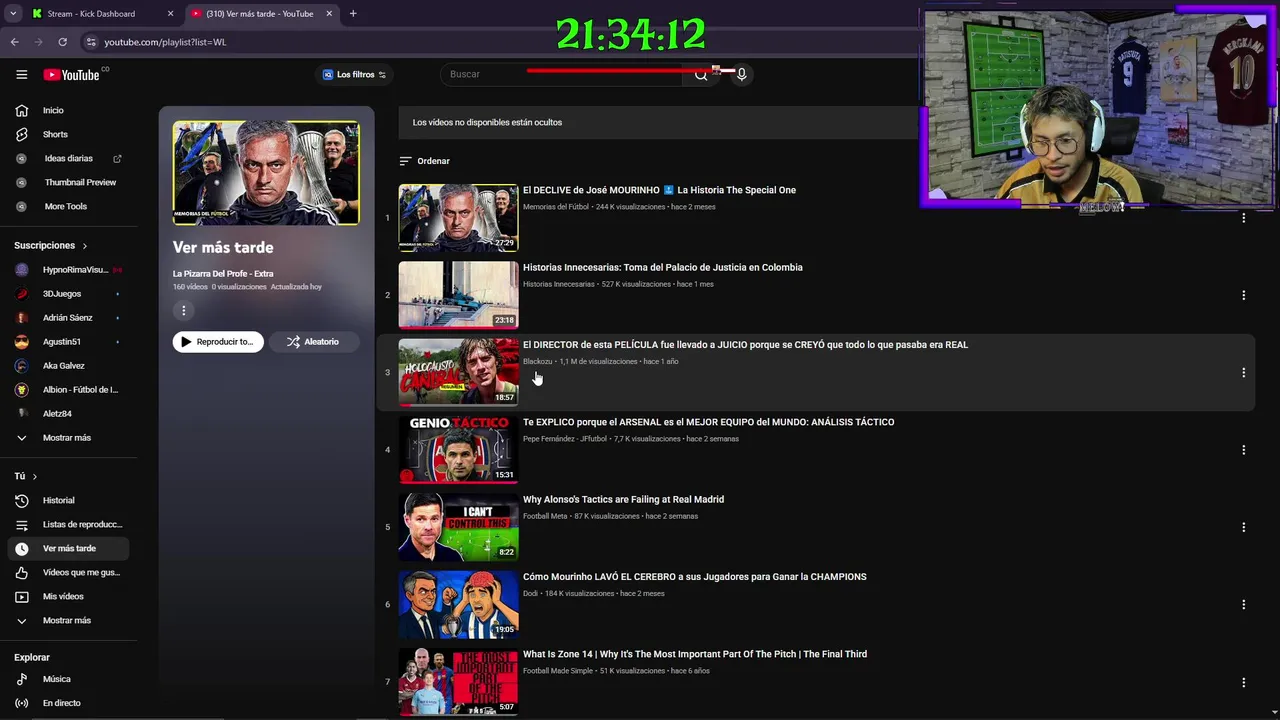
Task: Open the Ordenar sort dropdown
Action: pos(425,161)
